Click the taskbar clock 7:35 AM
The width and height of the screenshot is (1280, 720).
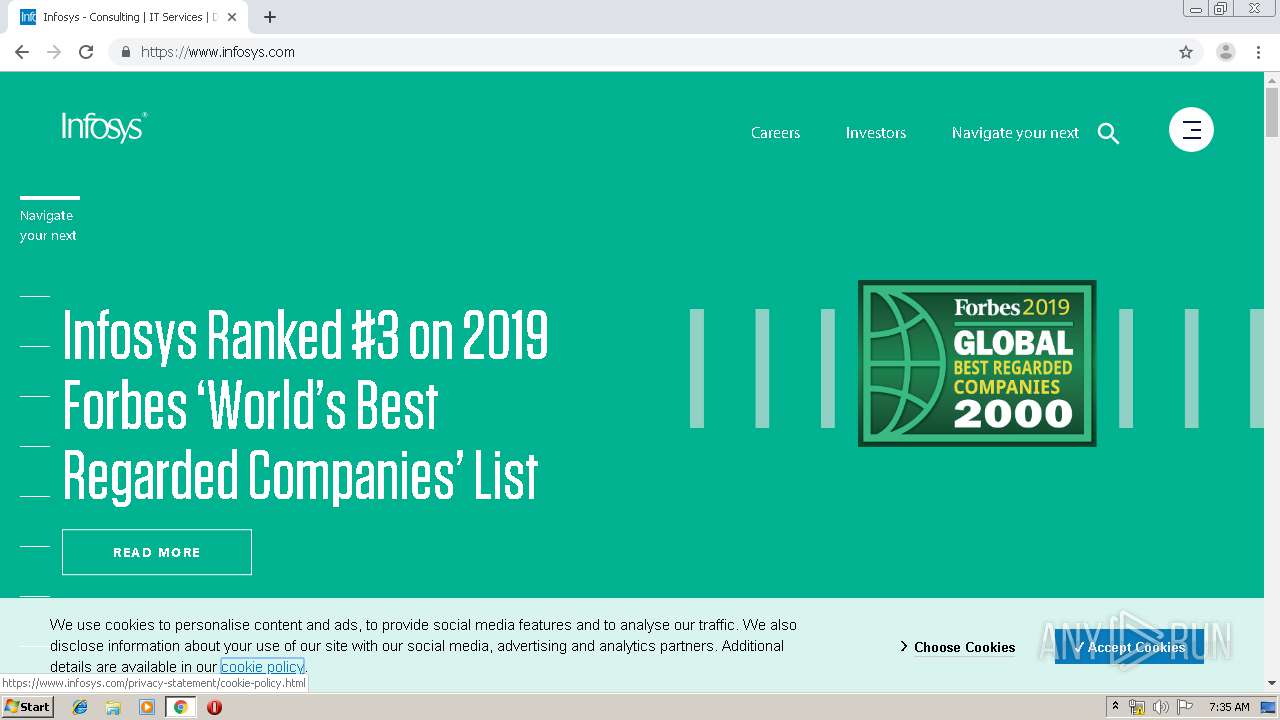pos(1229,707)
